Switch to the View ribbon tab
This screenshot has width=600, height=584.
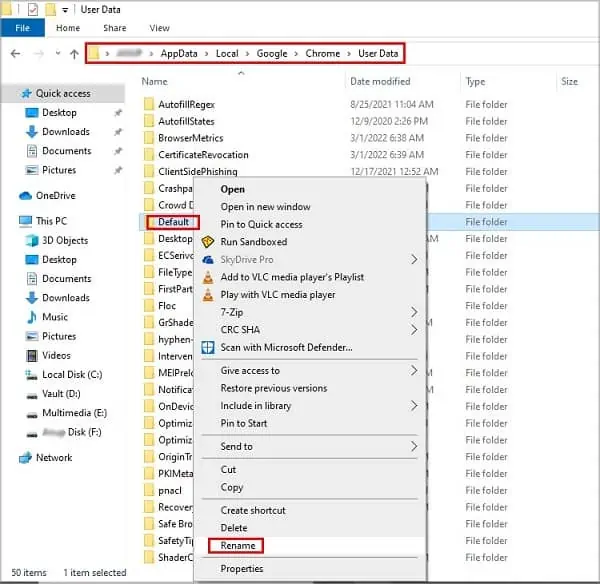click(159, 28)
